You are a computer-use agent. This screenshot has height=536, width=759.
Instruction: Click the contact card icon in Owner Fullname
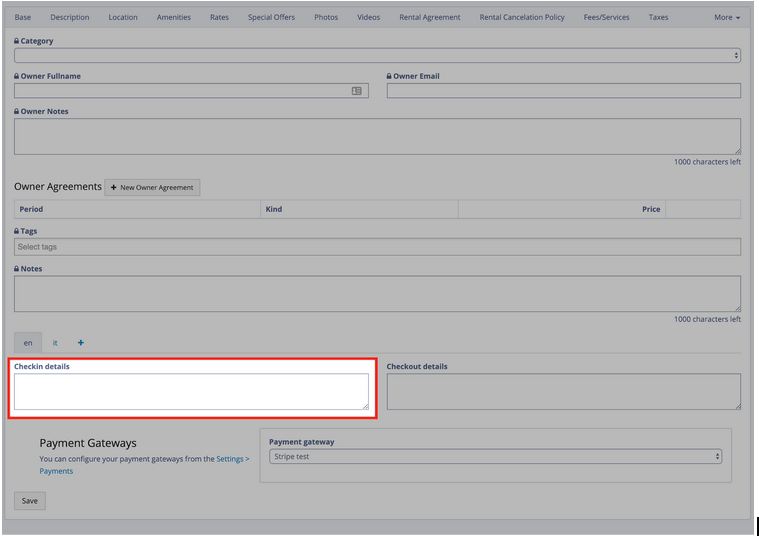357,91
